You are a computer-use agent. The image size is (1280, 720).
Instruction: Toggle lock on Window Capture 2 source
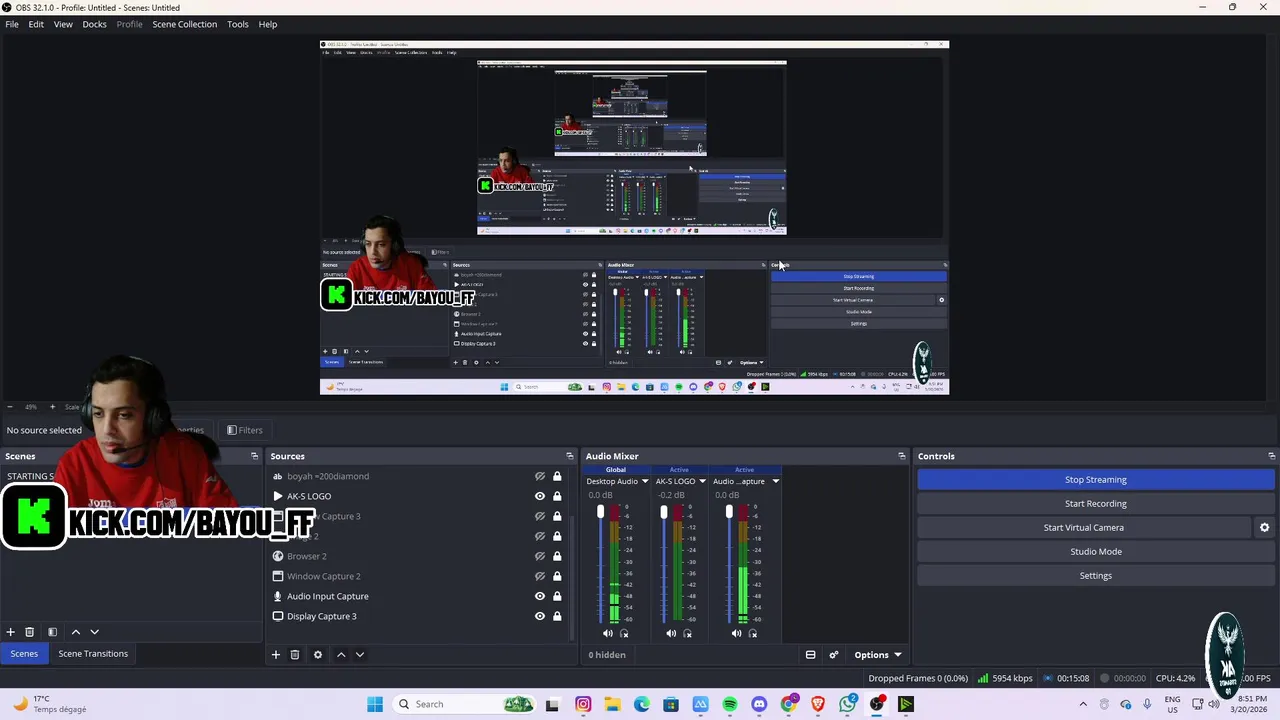click(557, 576)
